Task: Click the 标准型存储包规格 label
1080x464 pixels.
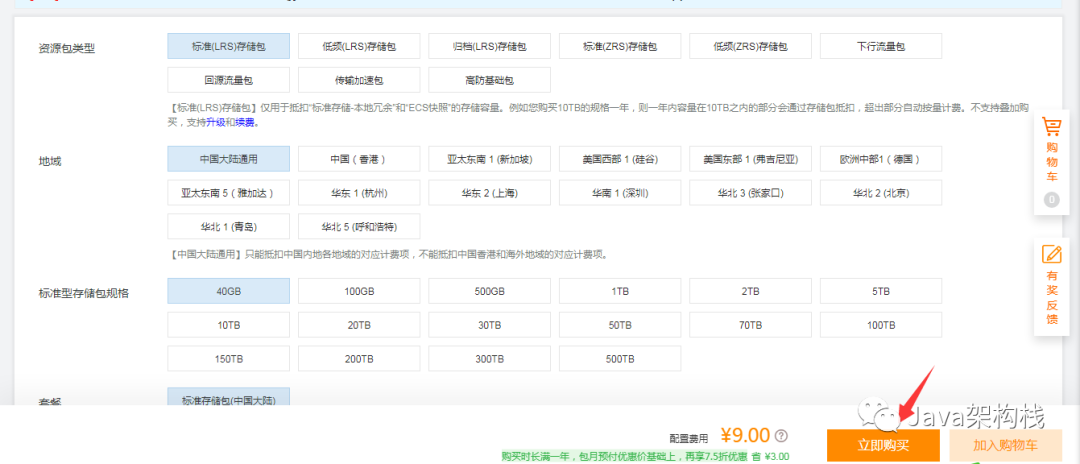Action: tap(83, 293)
